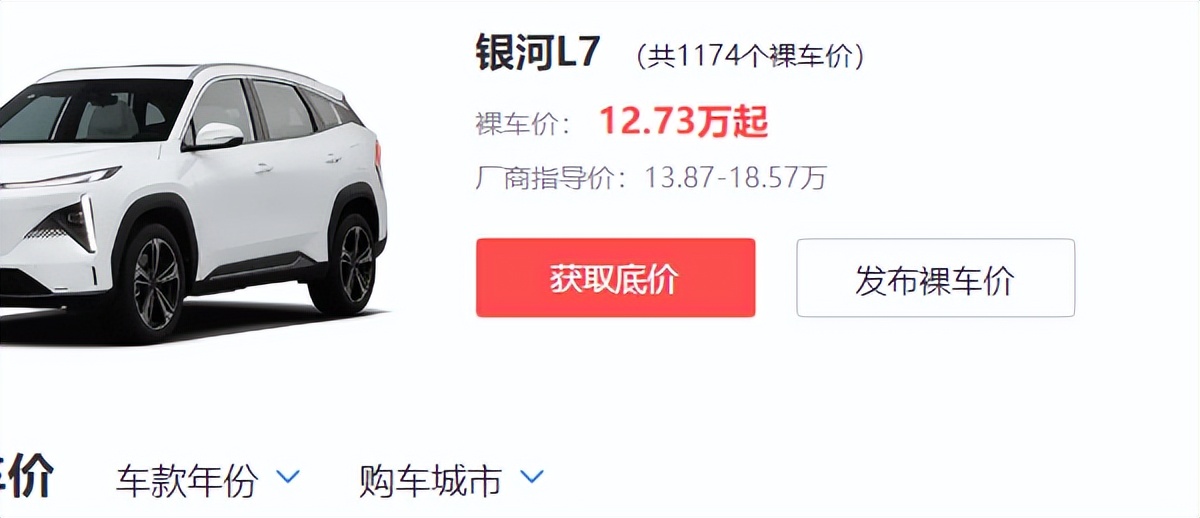The image size is (1200, 518).
Task: Click the red 获取底价 button
Action: 615,278
